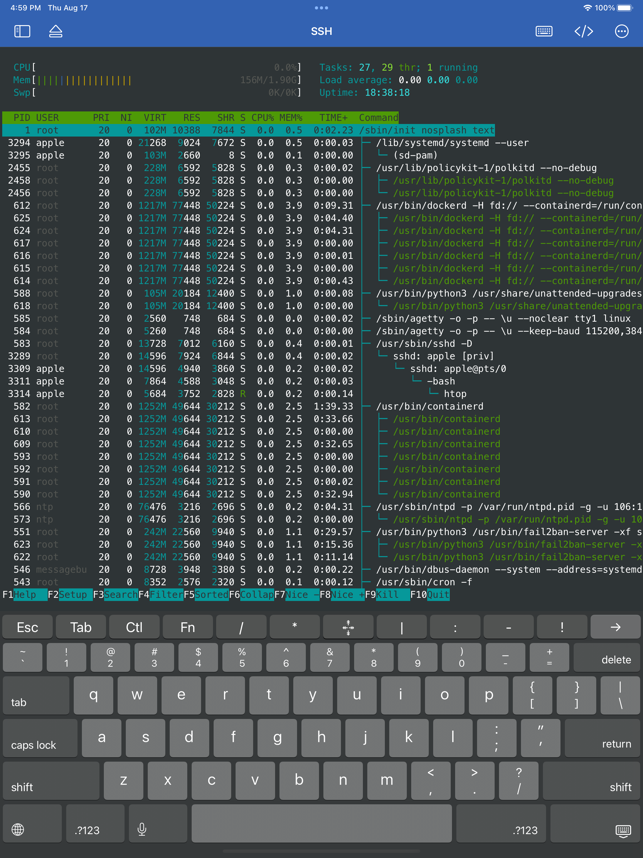Tap the exclamation accessory key
Screen dimensions: 643x858
click(x=562, y=627)
